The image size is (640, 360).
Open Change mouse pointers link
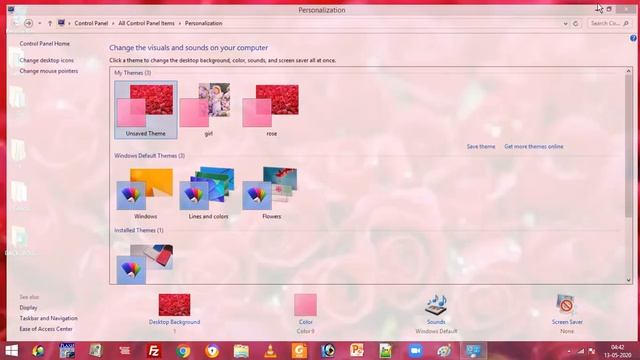coord(49,71)
